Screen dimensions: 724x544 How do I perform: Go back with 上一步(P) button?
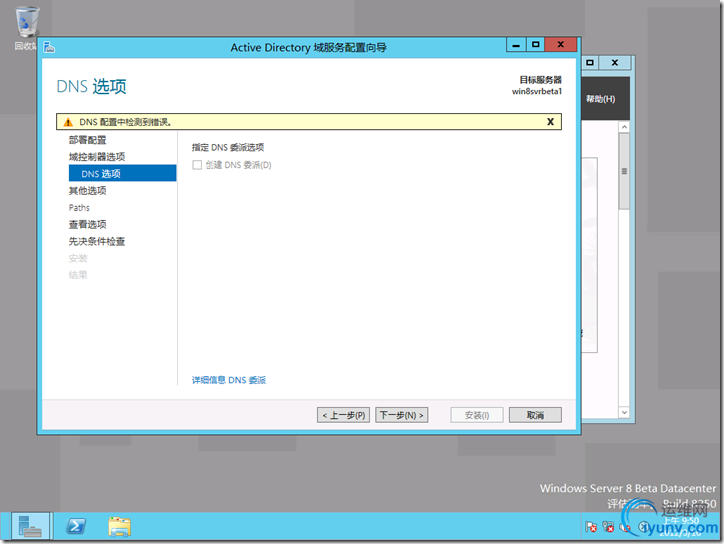click(x=344, y=415)
